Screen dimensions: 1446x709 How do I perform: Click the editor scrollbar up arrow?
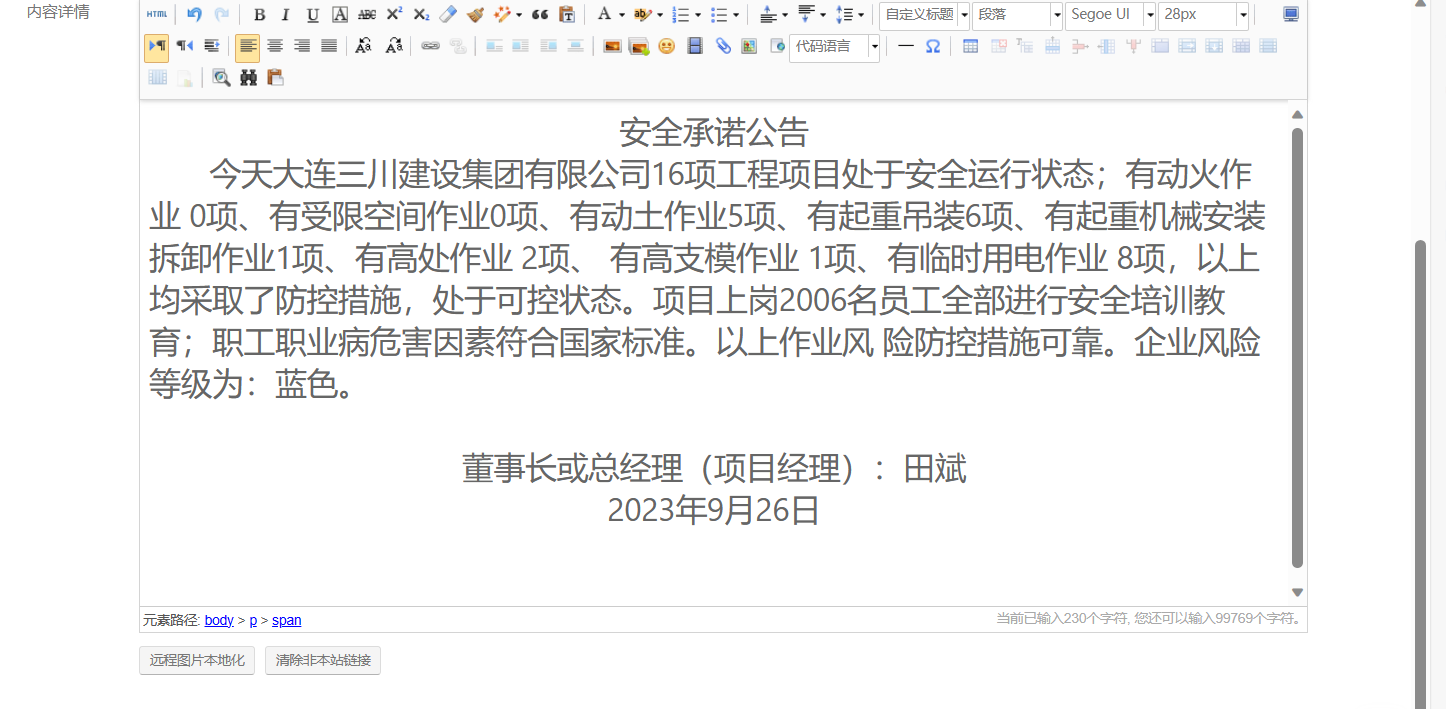pos(1297,114)
